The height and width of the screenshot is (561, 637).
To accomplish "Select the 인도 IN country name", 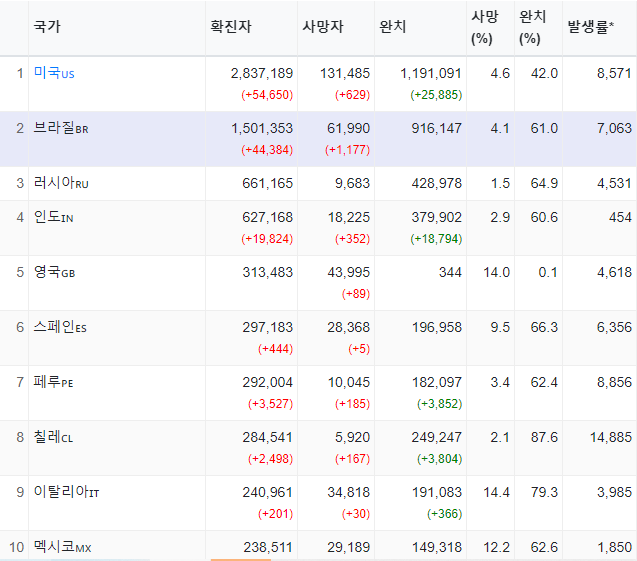I will click(53, 217).
